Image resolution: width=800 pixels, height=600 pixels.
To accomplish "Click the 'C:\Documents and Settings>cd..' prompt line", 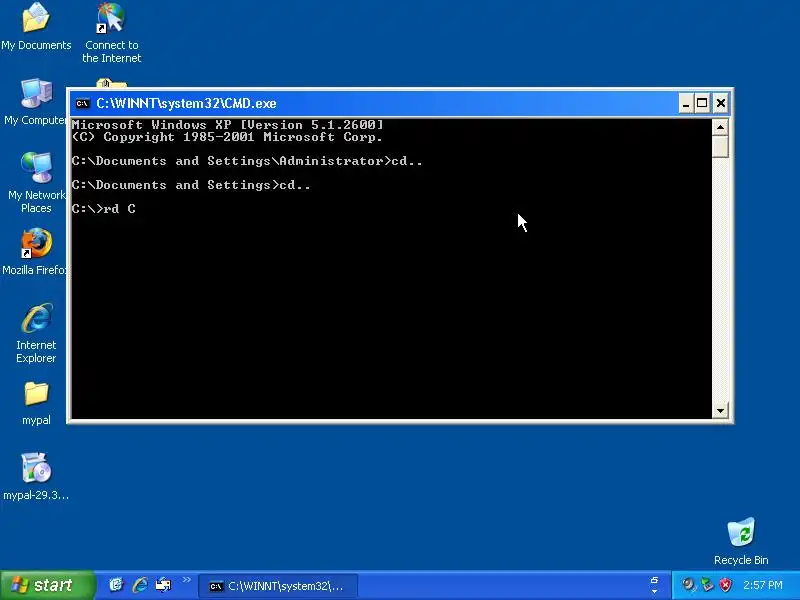I will tap(191, 185).
